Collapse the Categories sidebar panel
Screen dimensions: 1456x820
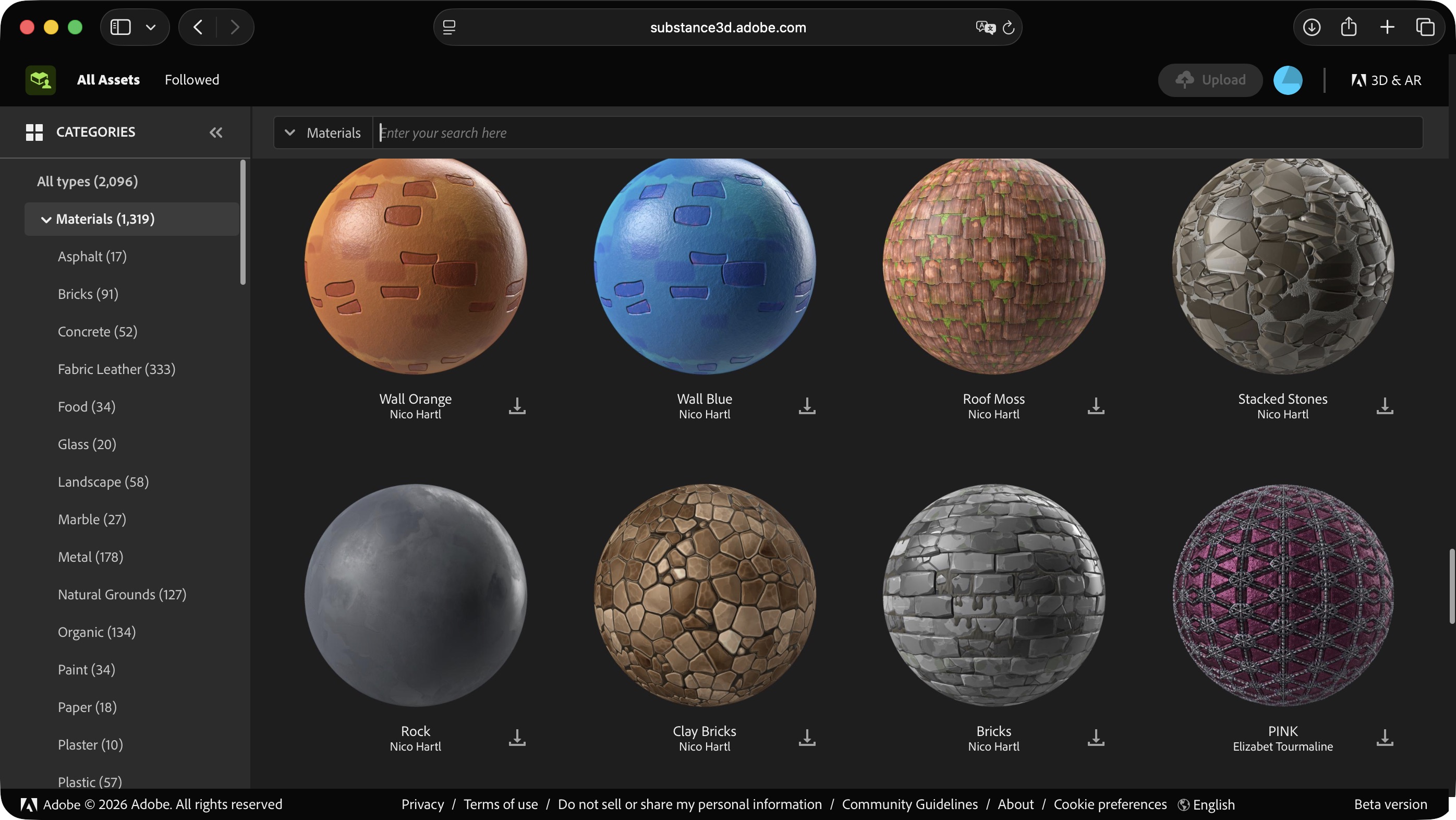[x=216, y=132]
